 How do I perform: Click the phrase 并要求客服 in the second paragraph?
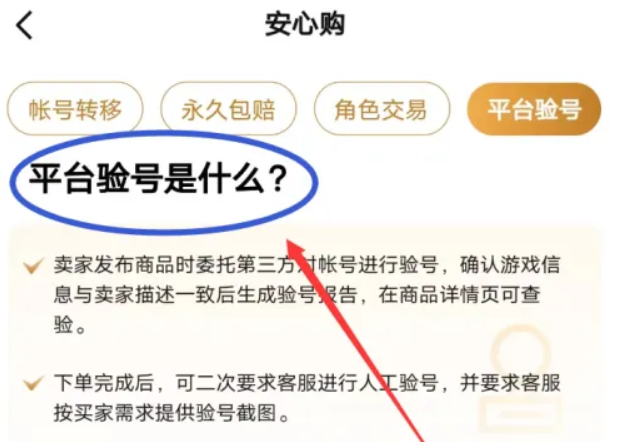(x=510, y=383)
